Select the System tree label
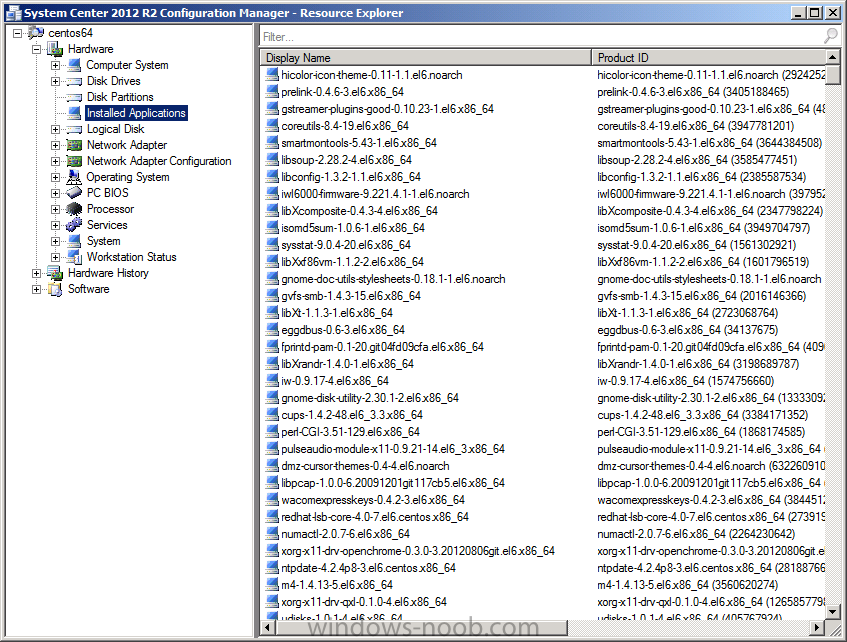This screenshot has height=642, width=847. (x=104, y=241)
